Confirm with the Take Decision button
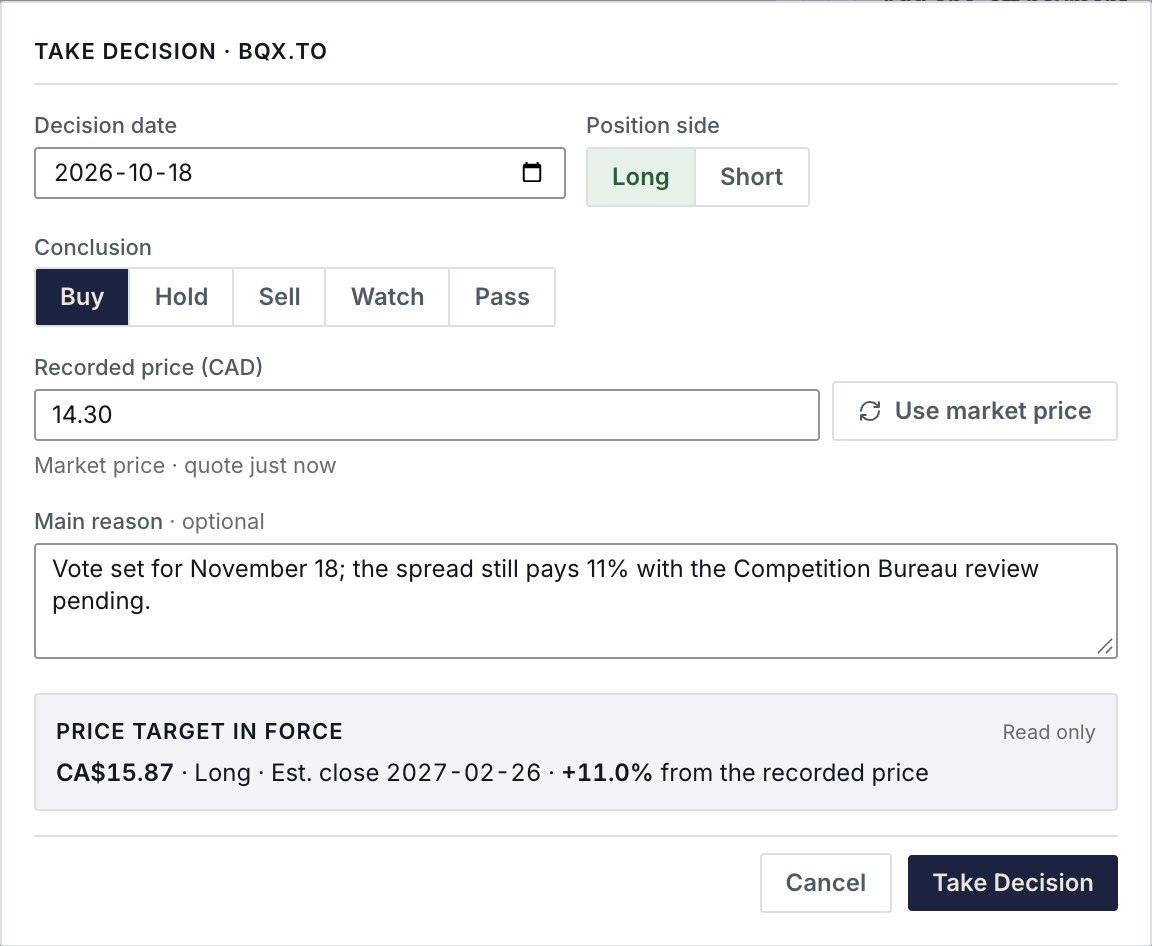The image size is (1152, 946). click(1013, 883)
